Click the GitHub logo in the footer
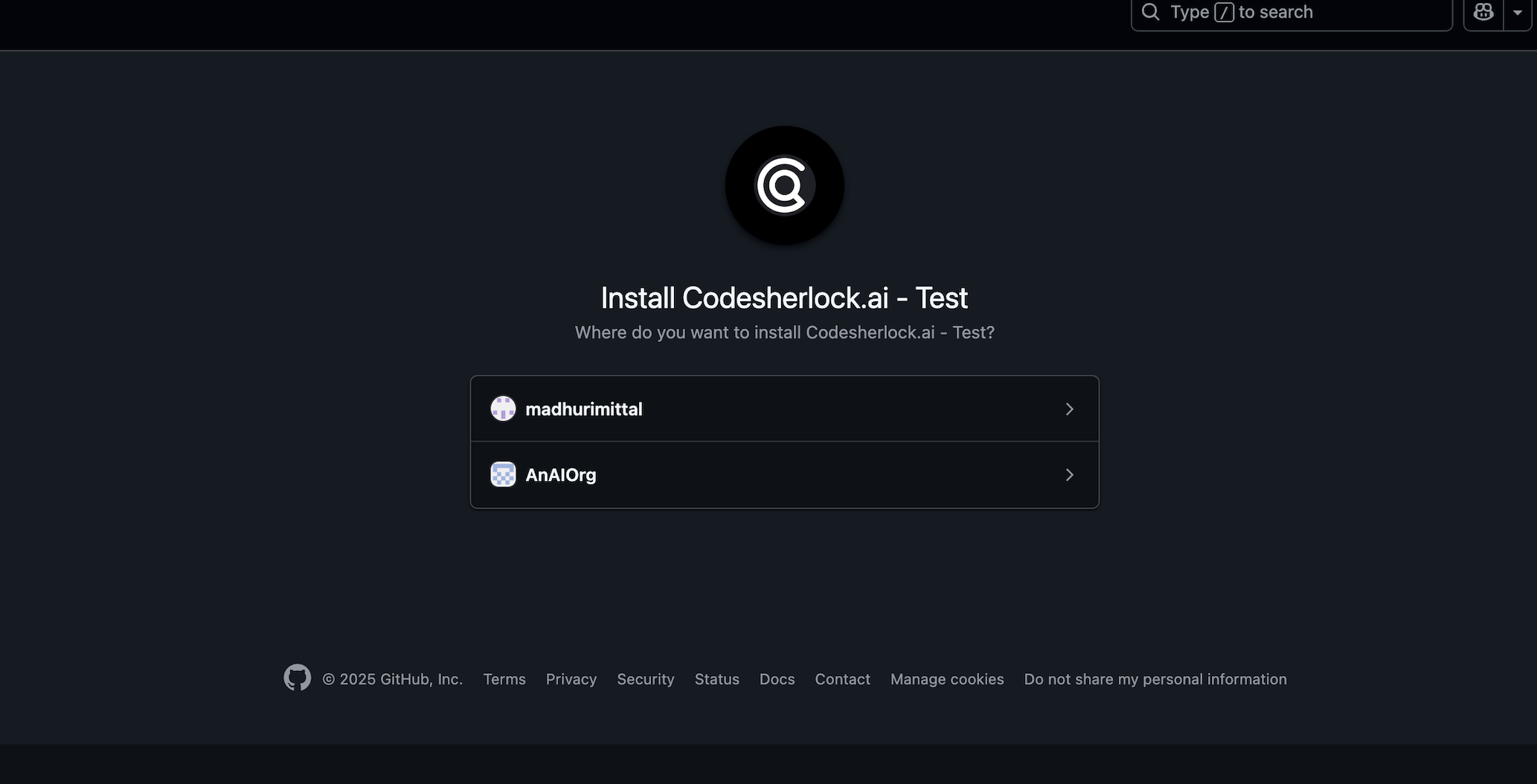 click(296, 677)
